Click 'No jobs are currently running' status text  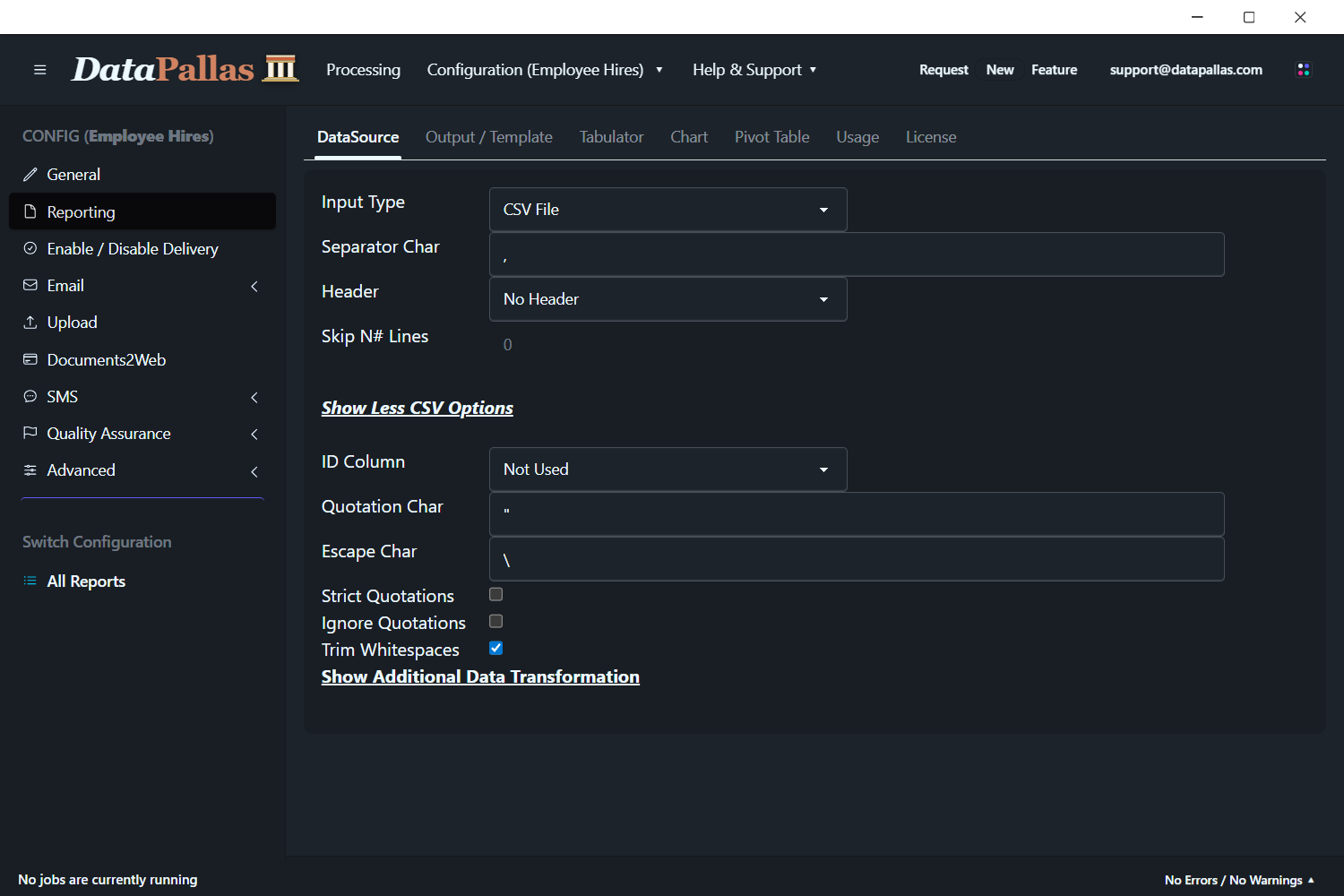point(108,880)
